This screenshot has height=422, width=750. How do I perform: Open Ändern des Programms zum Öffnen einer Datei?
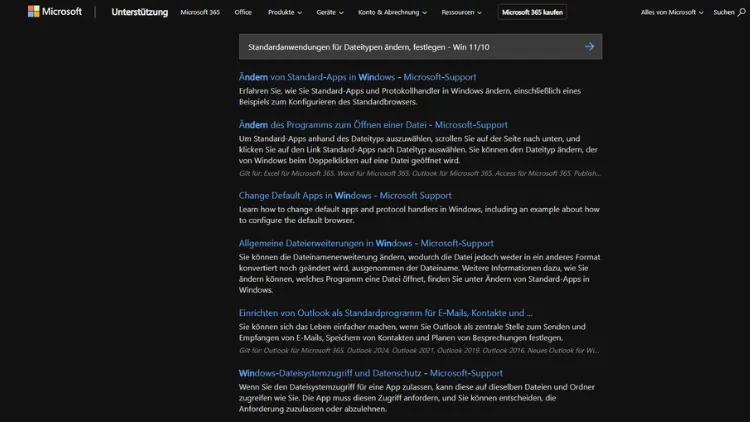pyautogui.click(x=373, y=125)
